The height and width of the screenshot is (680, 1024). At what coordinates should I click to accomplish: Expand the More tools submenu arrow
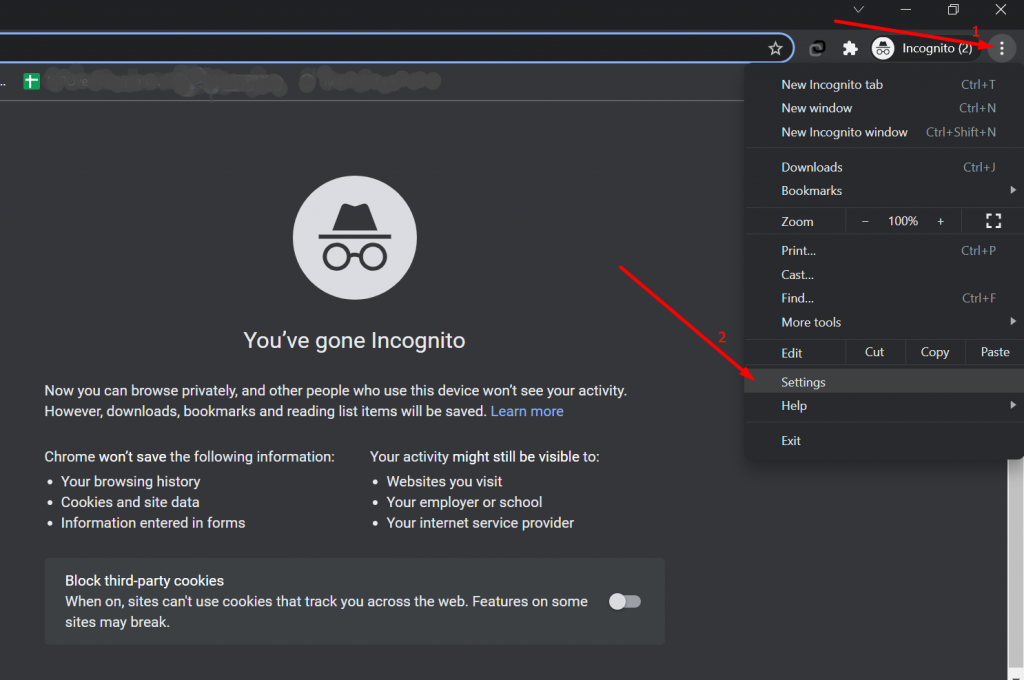tap(1013, 321)
